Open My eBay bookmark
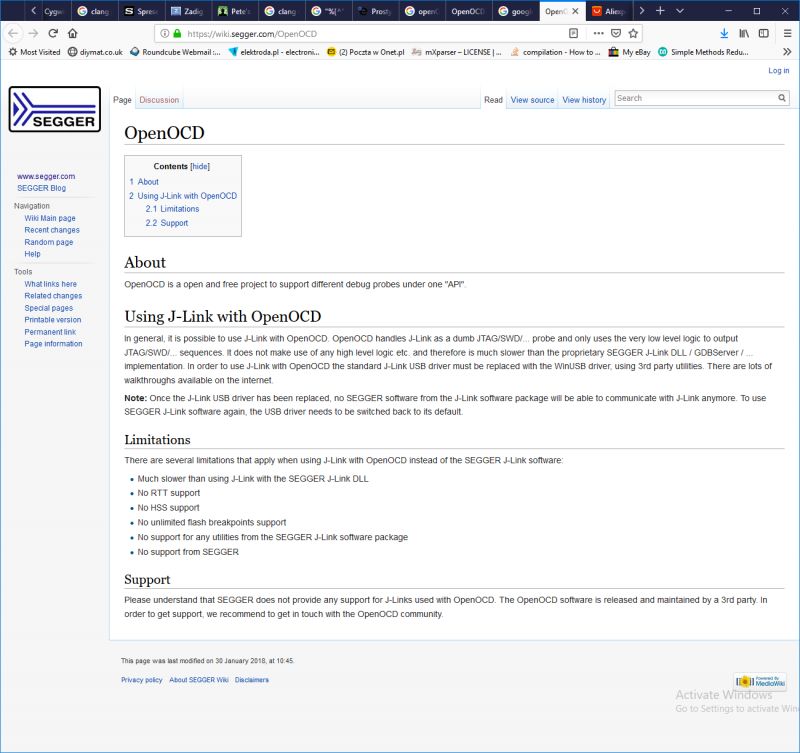The image size is (800, 753). [x=630, y=52]
